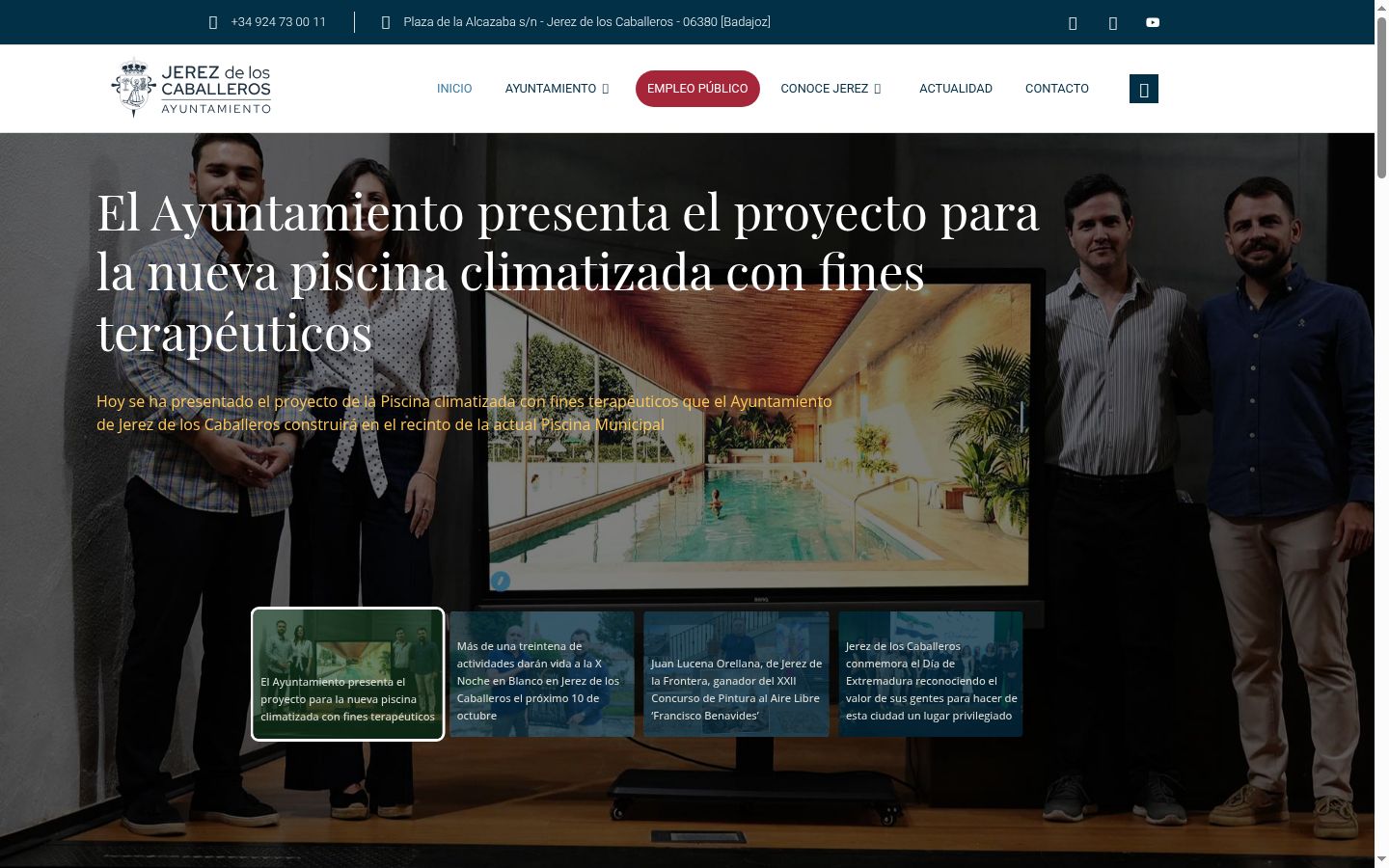Click the Empleo Público button
The image size is (1389, 868).
pos(697,89)
